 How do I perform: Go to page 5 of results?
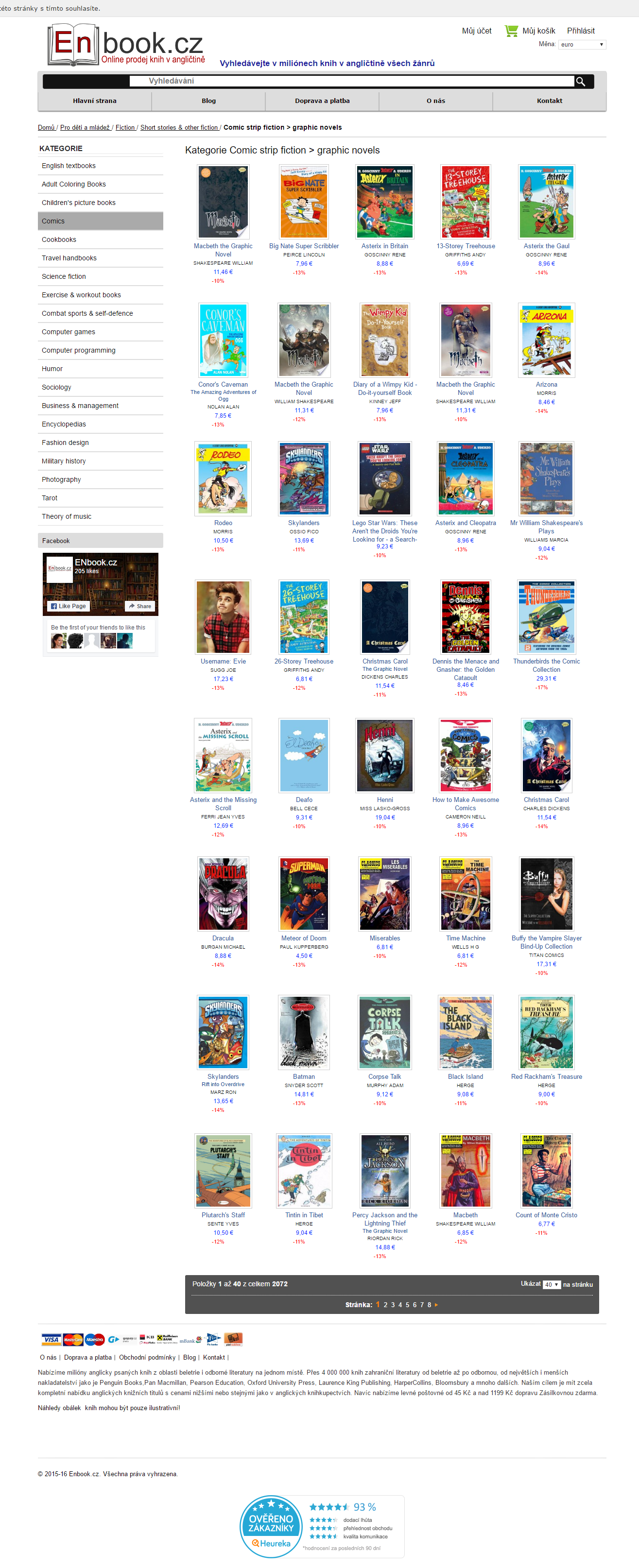(x=408, y=1305)
